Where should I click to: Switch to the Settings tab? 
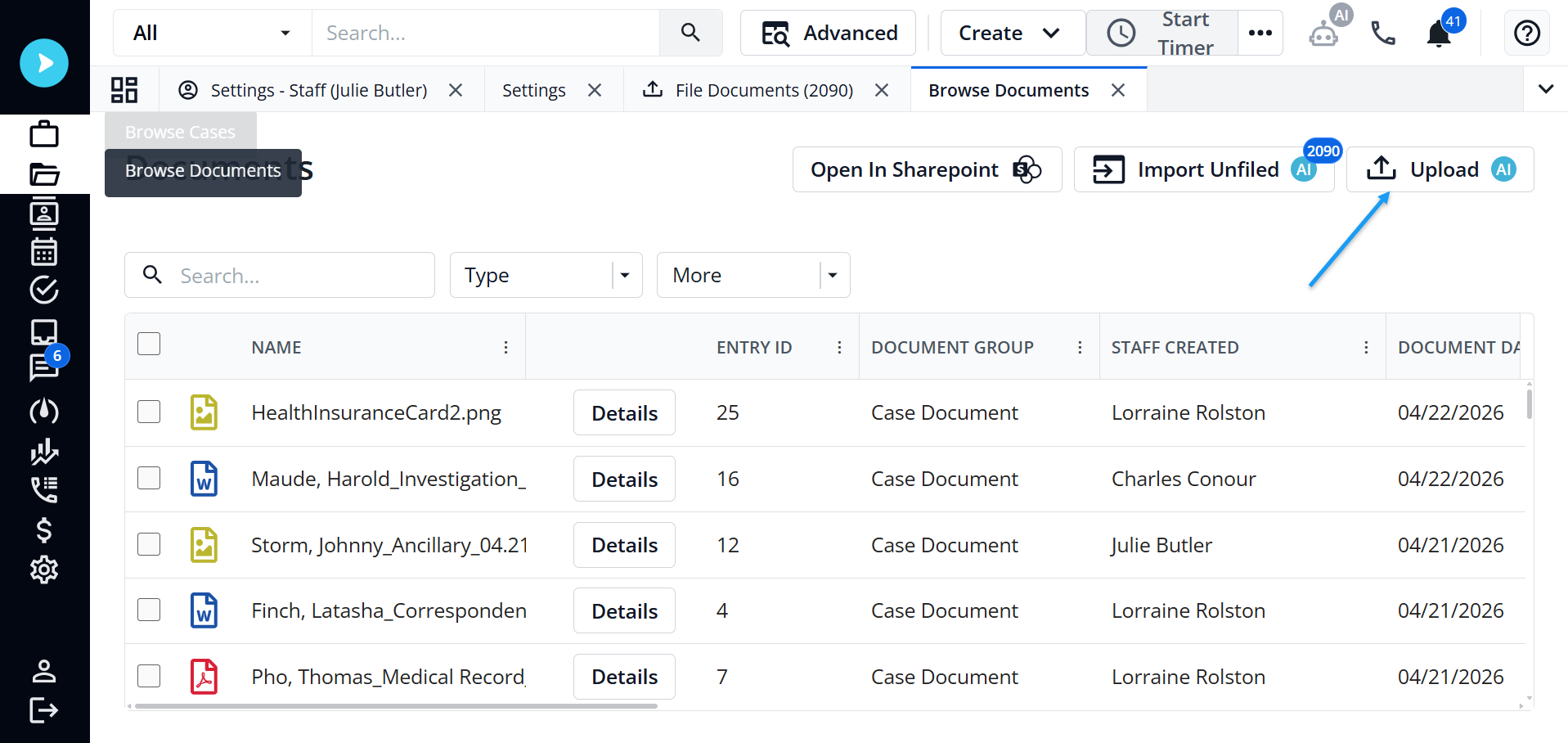tap(534, 90)
